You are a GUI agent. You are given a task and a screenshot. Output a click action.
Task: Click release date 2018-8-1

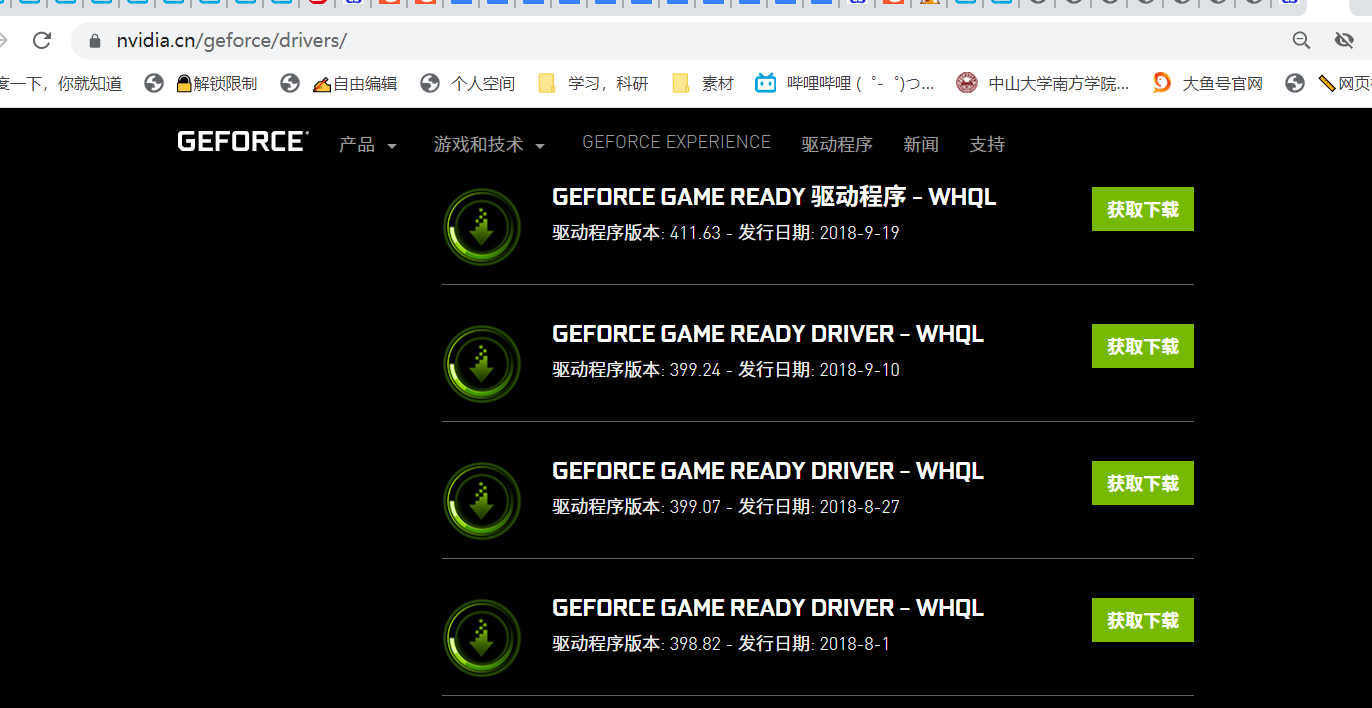[854, 644]
